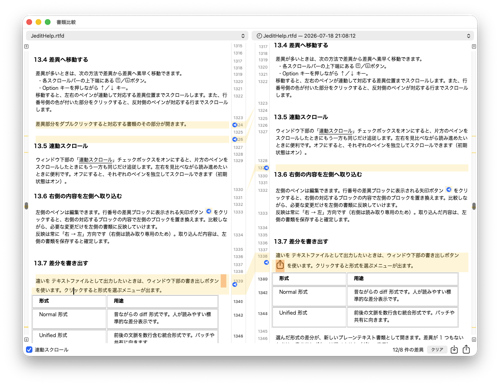Click the right pane vertical scrollbar thumb

[474, 206]
